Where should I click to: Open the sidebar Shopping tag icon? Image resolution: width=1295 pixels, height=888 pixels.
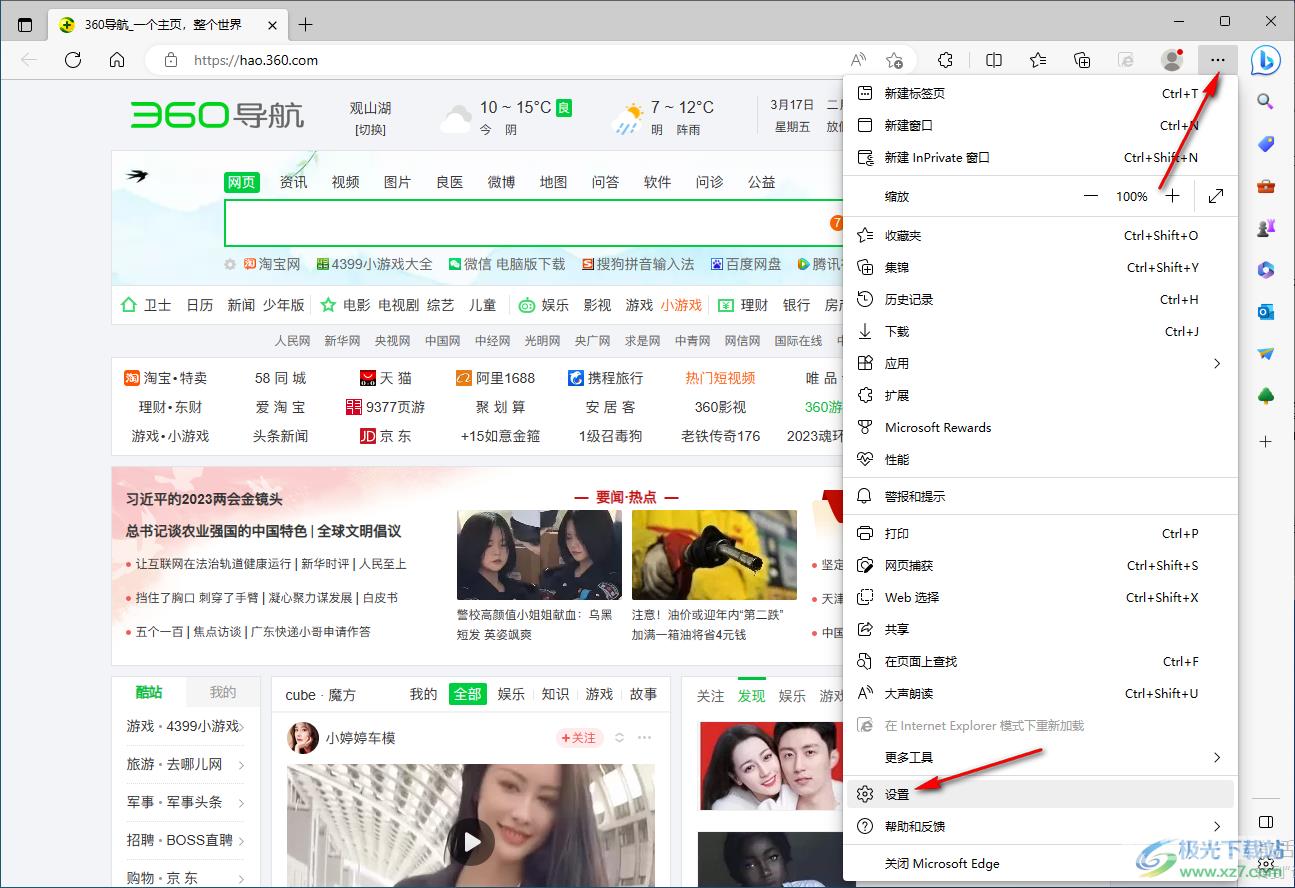click(1265, 145)
